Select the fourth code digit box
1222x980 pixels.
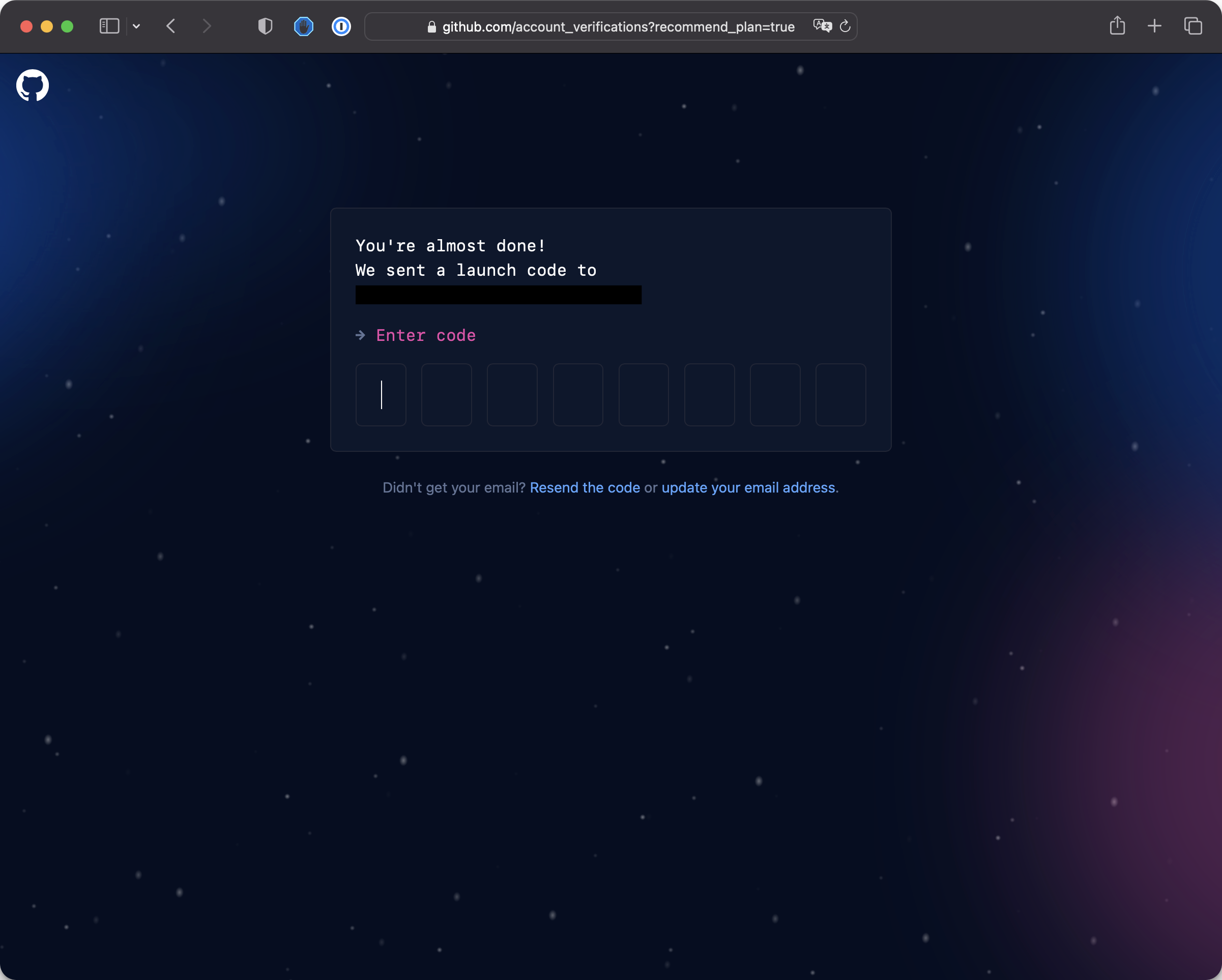point(577,394)
